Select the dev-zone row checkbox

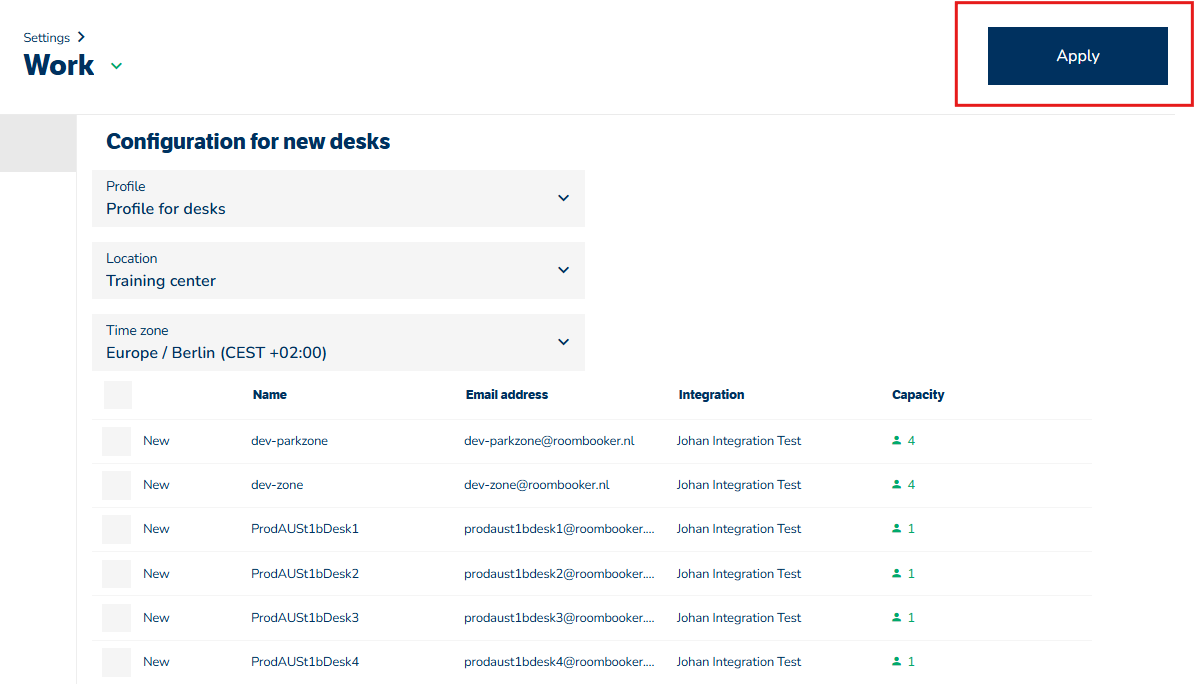click(x=117, y=485)
